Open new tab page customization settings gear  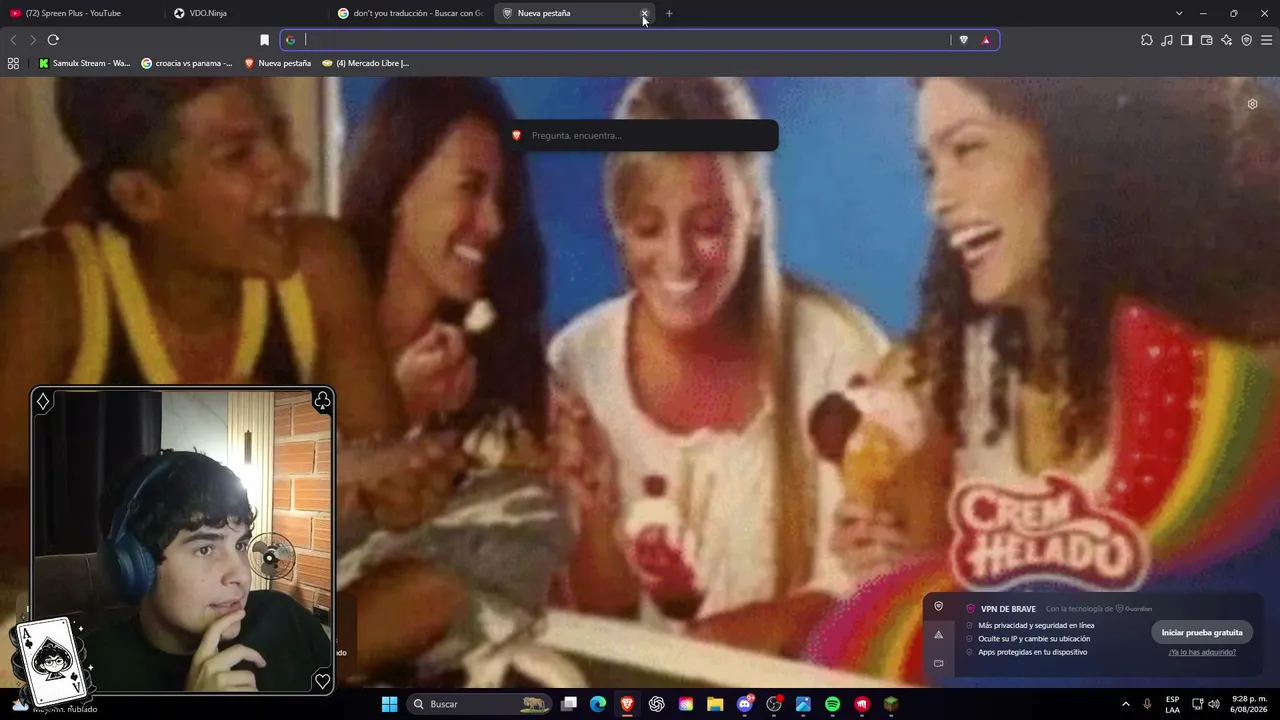point(1252,104)
